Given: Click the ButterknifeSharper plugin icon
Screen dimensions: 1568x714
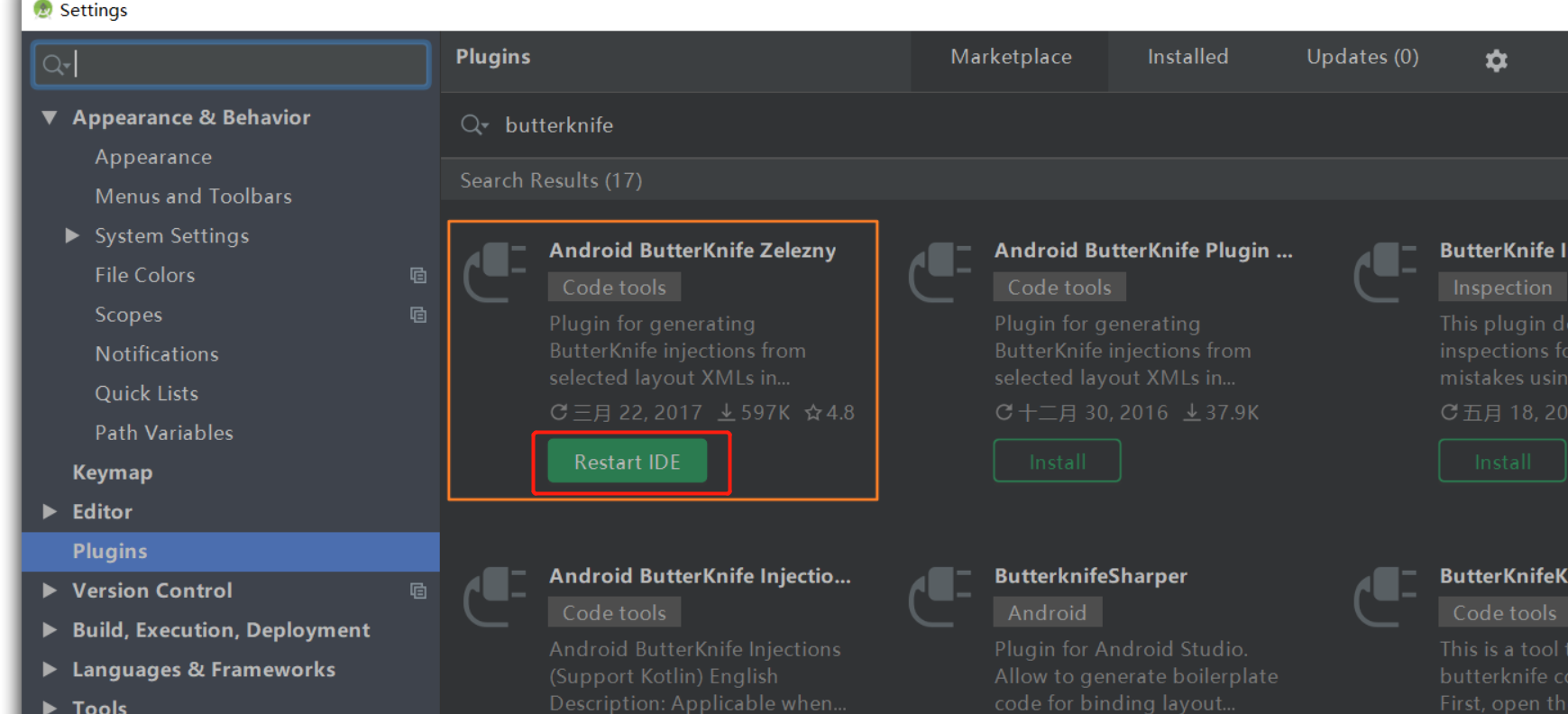Looking at the screenshot, I should pos(940,597).
